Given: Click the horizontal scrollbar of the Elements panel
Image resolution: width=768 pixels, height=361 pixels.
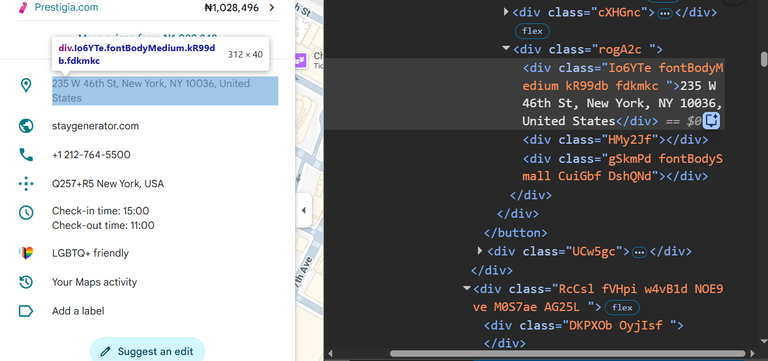Looking at the screenshot, I should click(568, 353).
